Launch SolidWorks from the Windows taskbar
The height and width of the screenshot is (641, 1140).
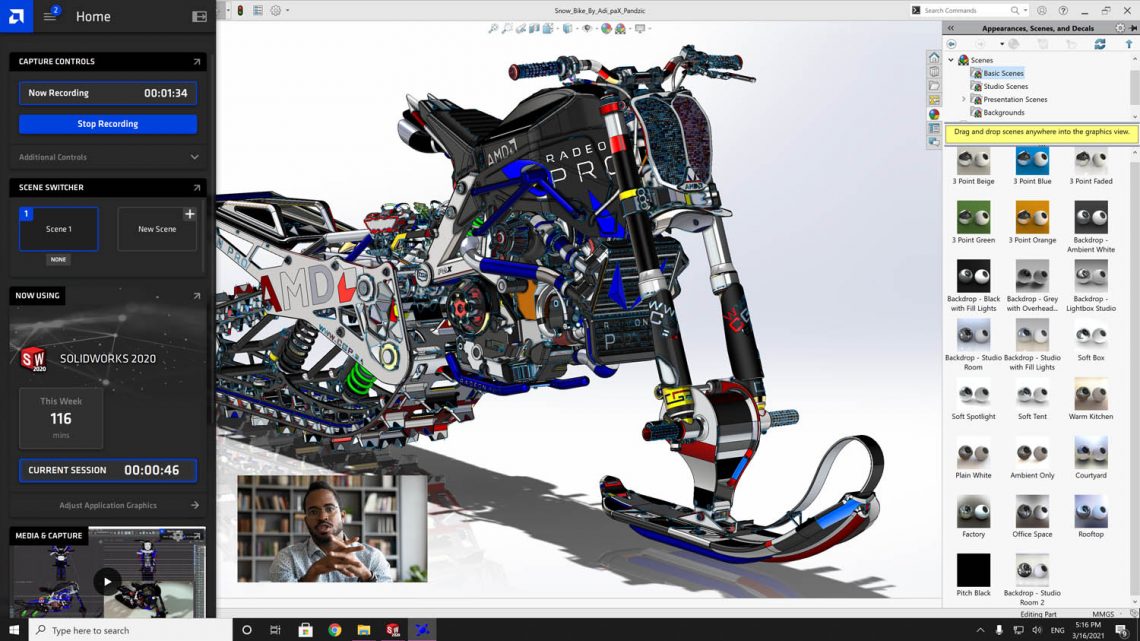[x=393, y=630]
